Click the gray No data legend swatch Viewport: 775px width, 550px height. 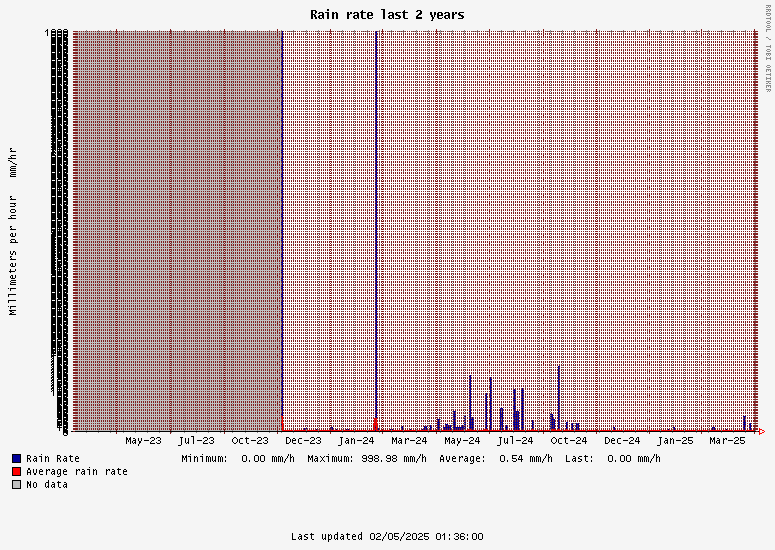(x=17, y=484)
